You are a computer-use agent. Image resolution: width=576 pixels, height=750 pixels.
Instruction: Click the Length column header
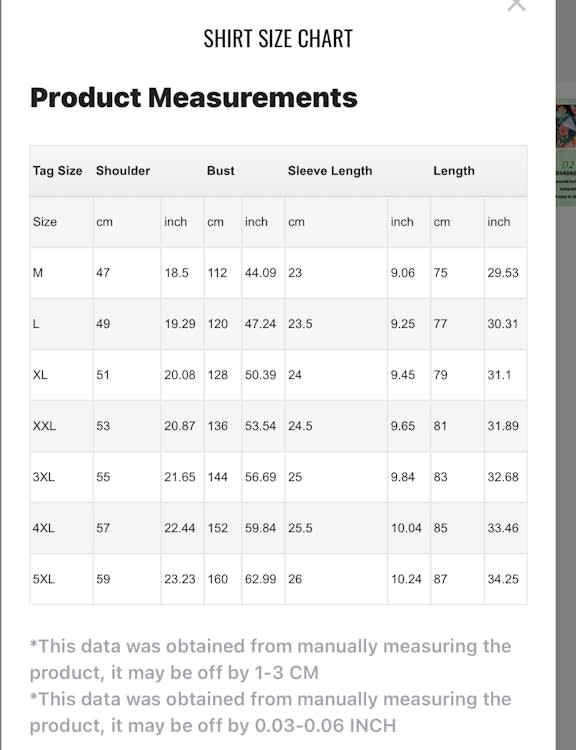coord(454,171)
